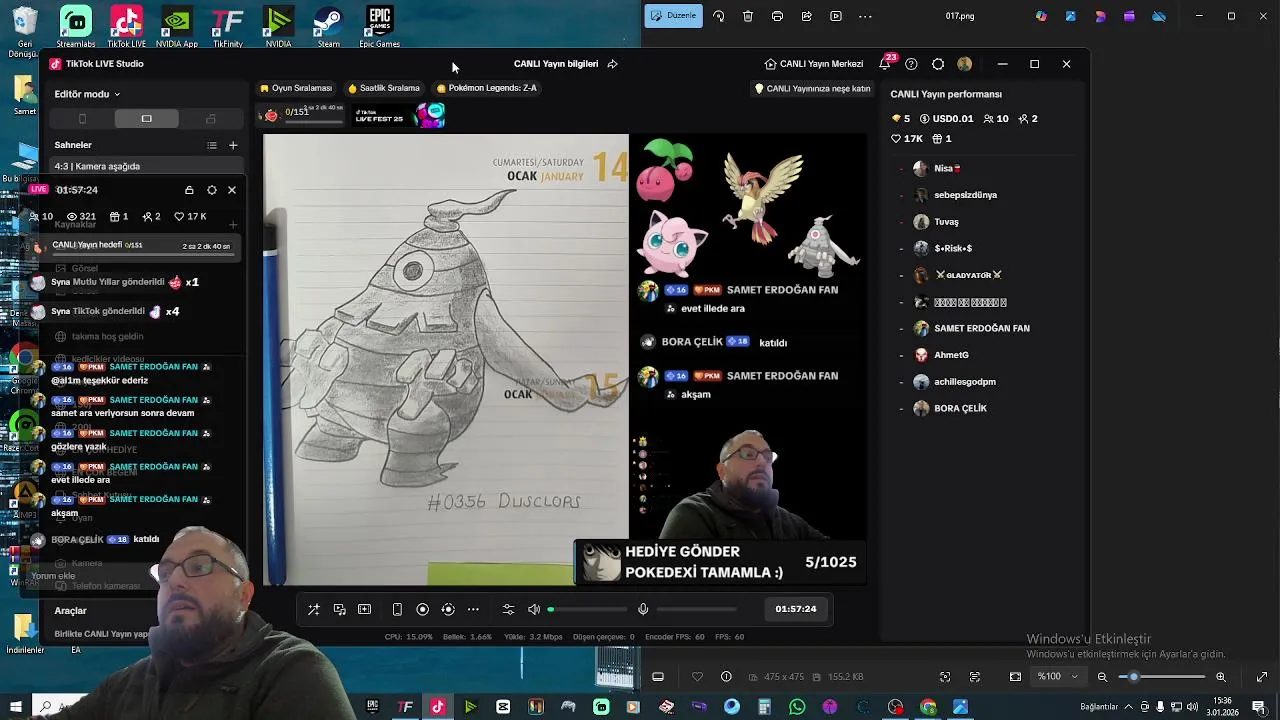
Task: Select the portrait phone layout mode
Action: [82, 119]
